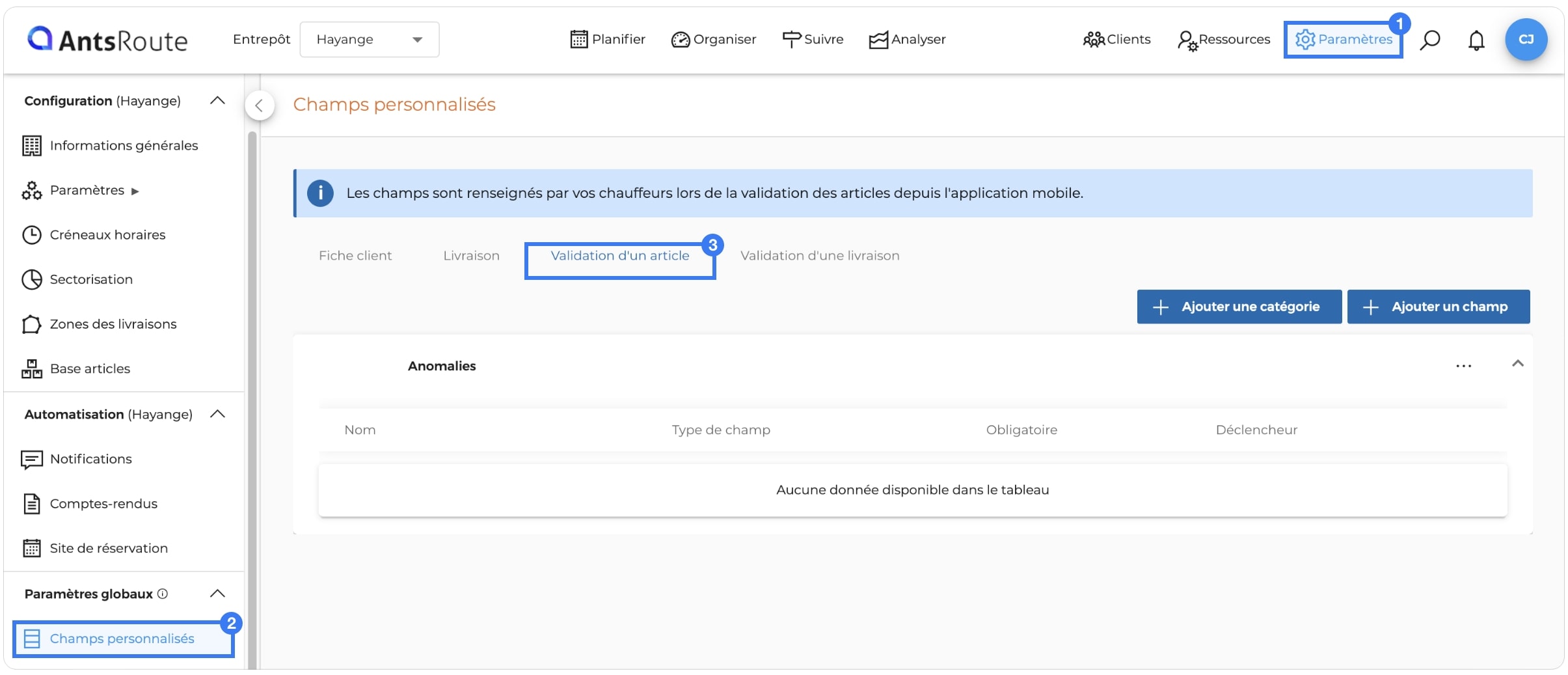Collapse the Paramètres globaux section
Viewport: 1568px width, 675px height.
coord(218,594)
